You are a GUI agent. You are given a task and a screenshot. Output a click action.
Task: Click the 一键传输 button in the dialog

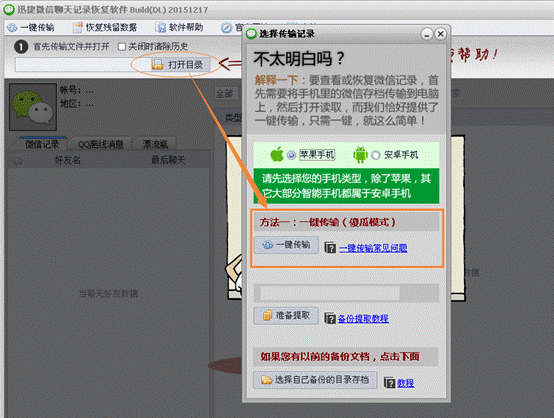click(286, 245)
